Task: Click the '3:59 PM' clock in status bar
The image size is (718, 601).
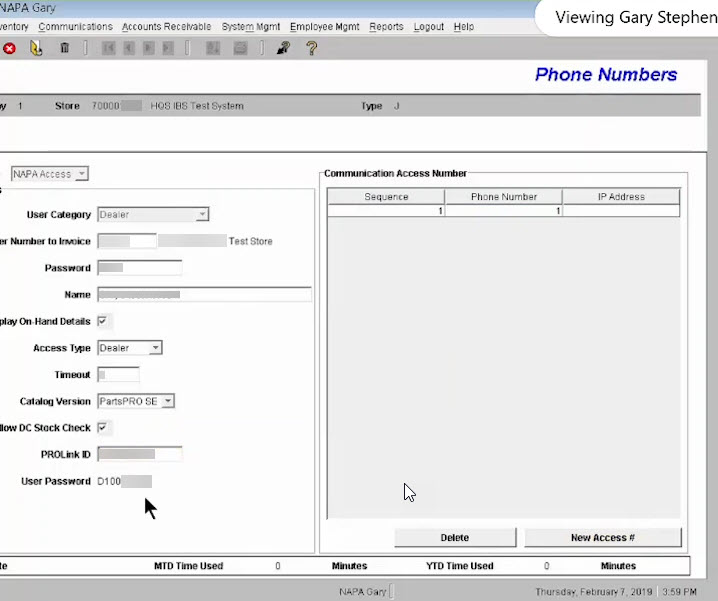Action: tap(680, 592)
